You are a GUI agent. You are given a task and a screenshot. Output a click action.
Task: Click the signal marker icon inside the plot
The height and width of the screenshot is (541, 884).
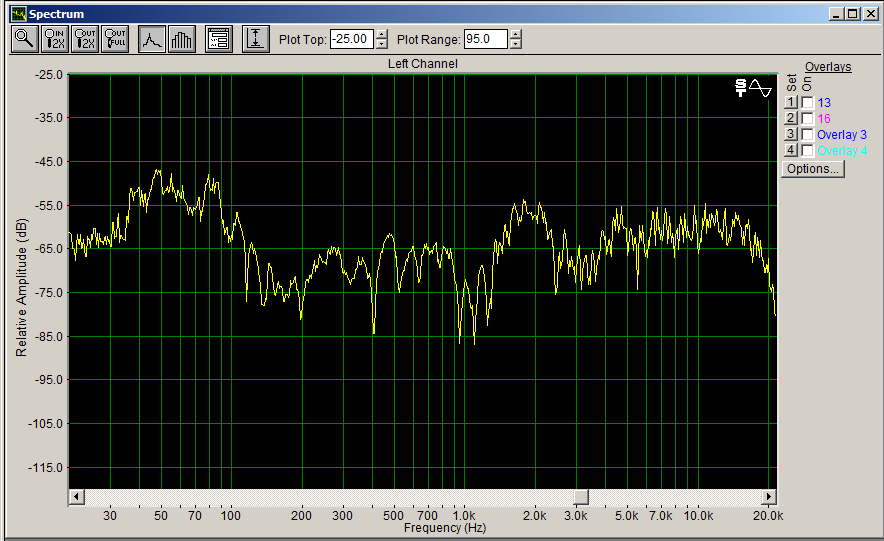pos(754,88)
